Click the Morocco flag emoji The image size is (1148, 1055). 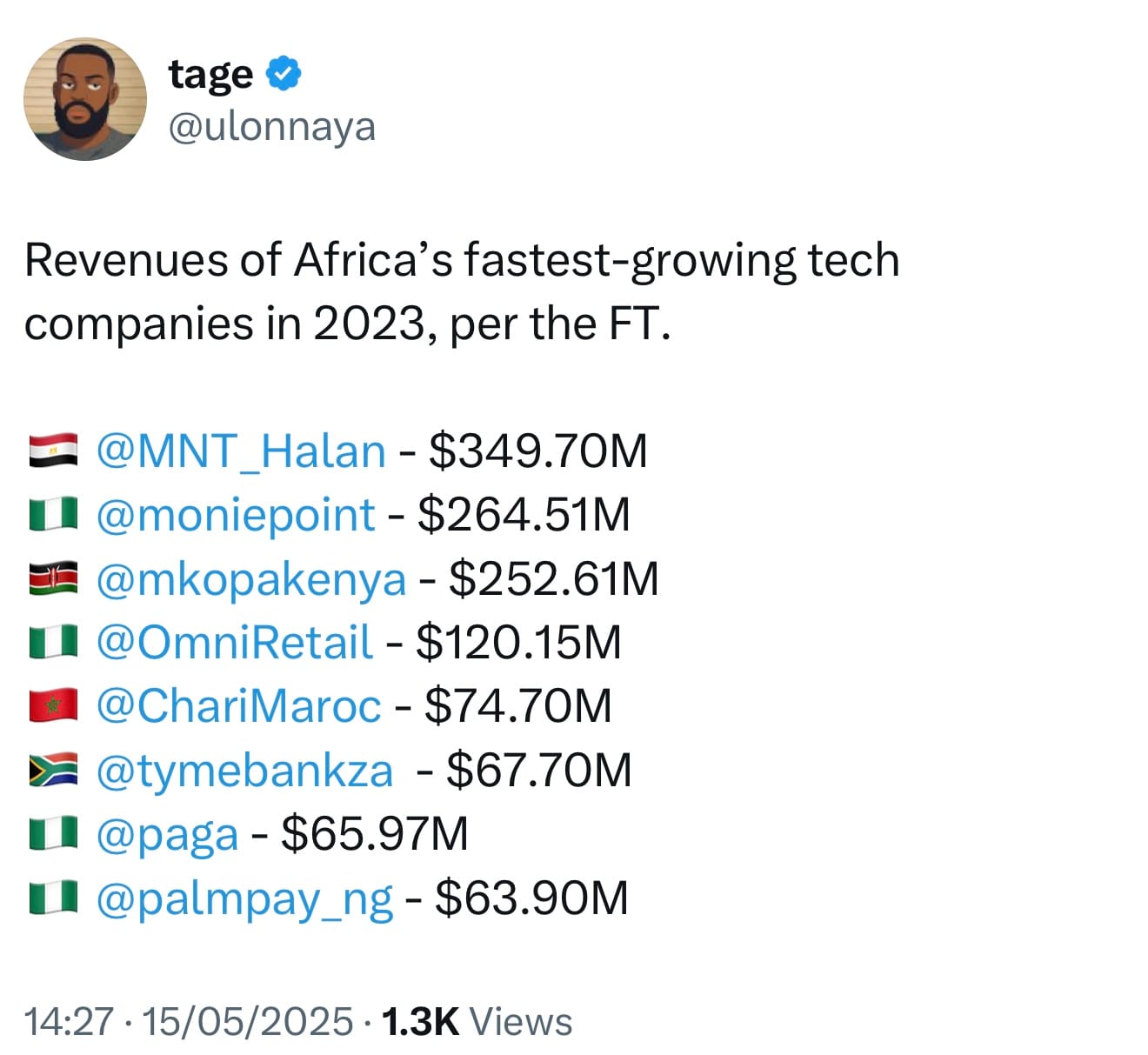(54, 705)
